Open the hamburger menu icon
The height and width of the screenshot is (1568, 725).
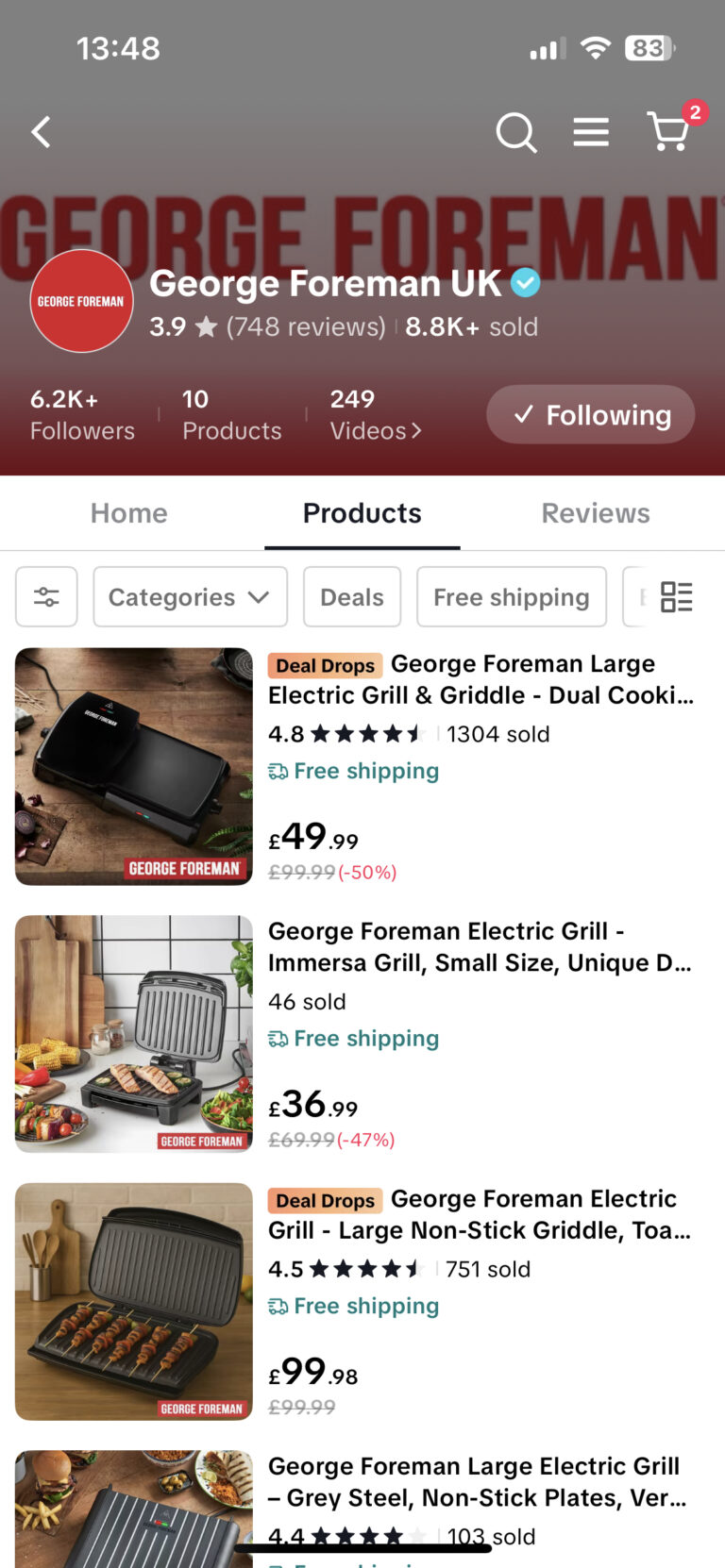[x=591, y=132]
